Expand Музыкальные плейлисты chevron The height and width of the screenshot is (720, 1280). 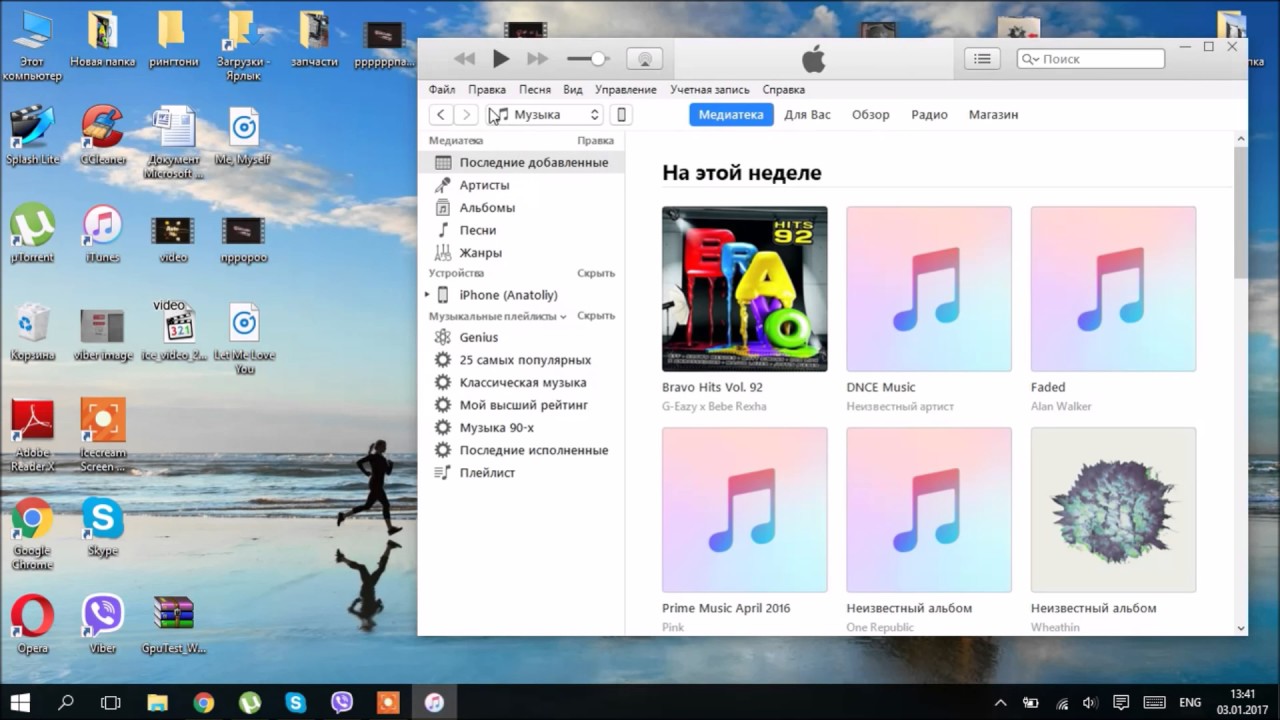pos(563,317)
